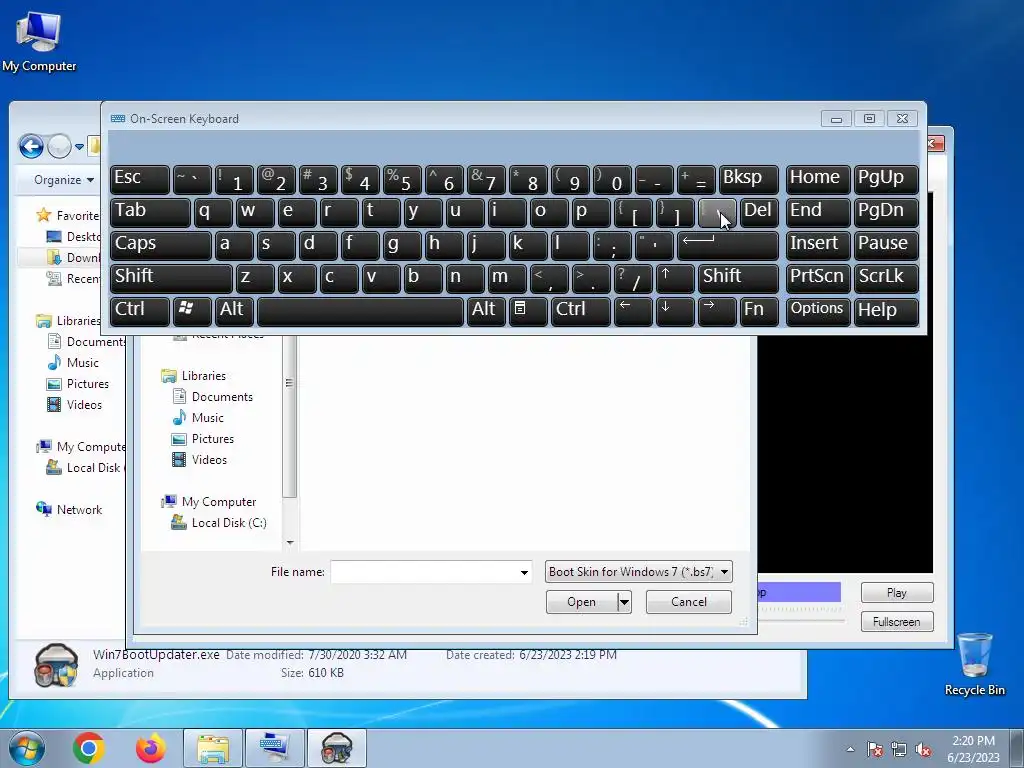Click Explorer's back arrow button
The height and width of the screenshot is (768, 1024).
(x=31, y=146)
